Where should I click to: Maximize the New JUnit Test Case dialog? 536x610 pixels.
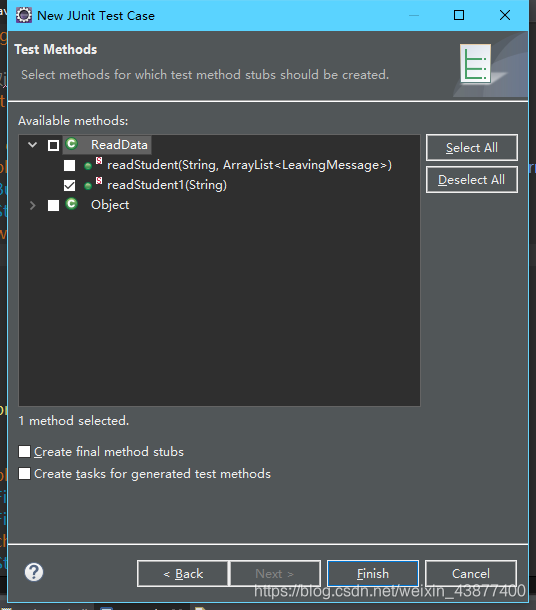coord(459,15)
